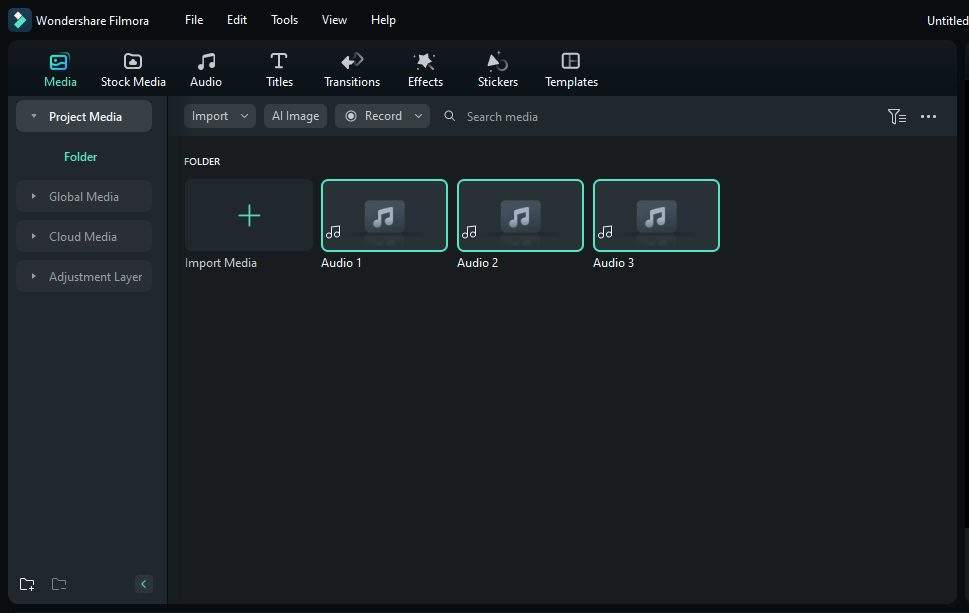Open the Effects tab
This screenshot has width=969, height=613.
tap(425, 70)
